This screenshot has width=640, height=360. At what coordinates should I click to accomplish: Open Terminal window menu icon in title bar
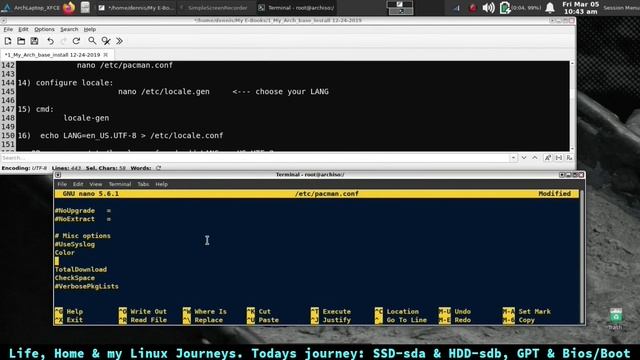click(x=58, y=175)
